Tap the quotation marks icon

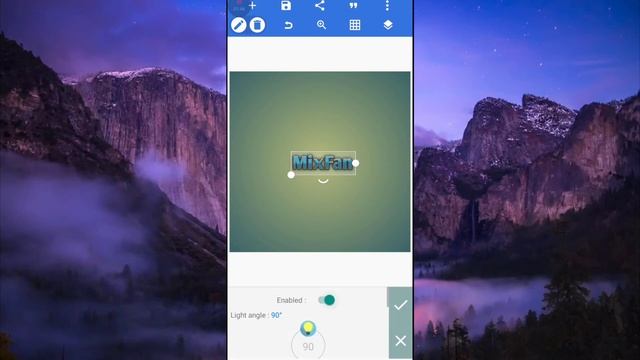pyautogui.click(x=353, y=5)
